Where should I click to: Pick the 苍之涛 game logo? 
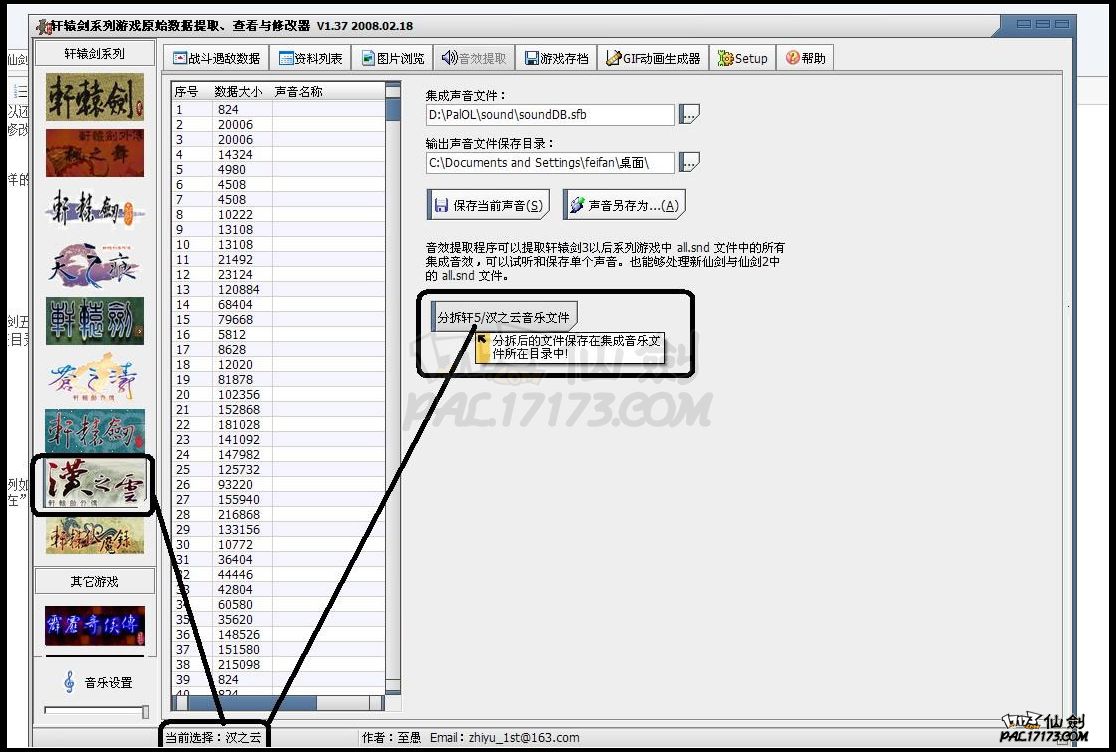point(94,377)
